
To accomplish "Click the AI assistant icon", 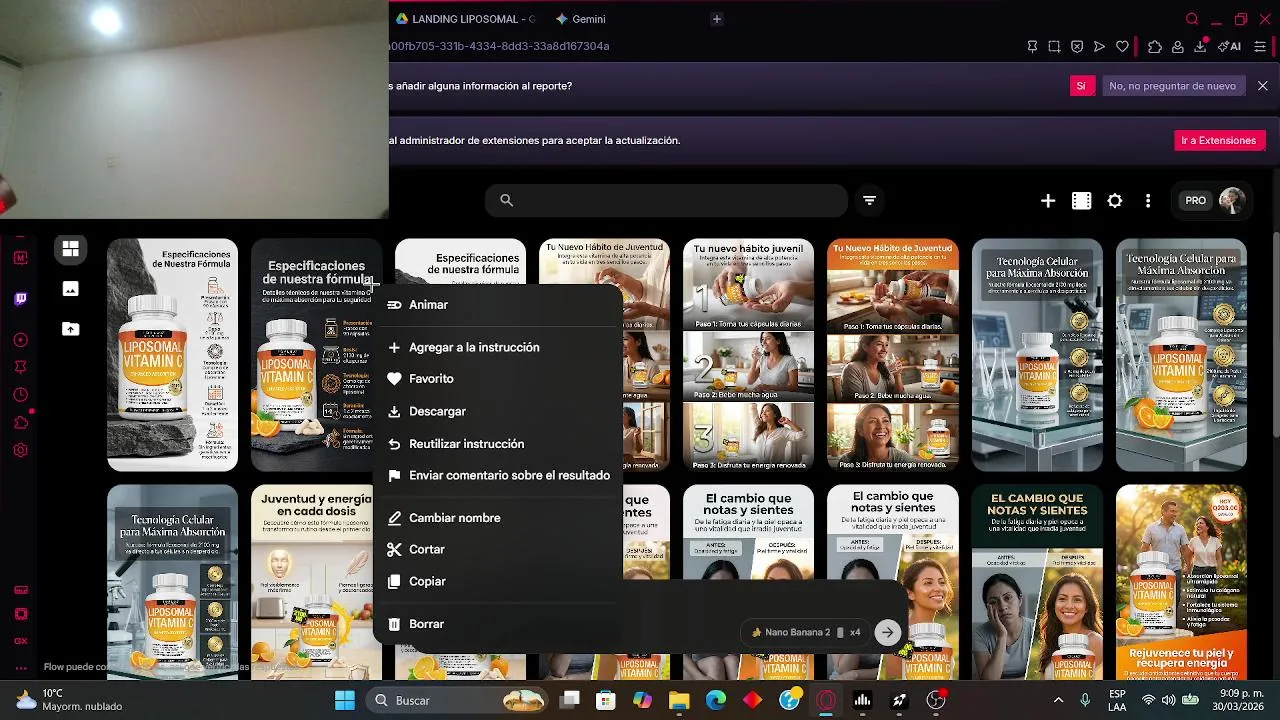I will [1230, 46].
